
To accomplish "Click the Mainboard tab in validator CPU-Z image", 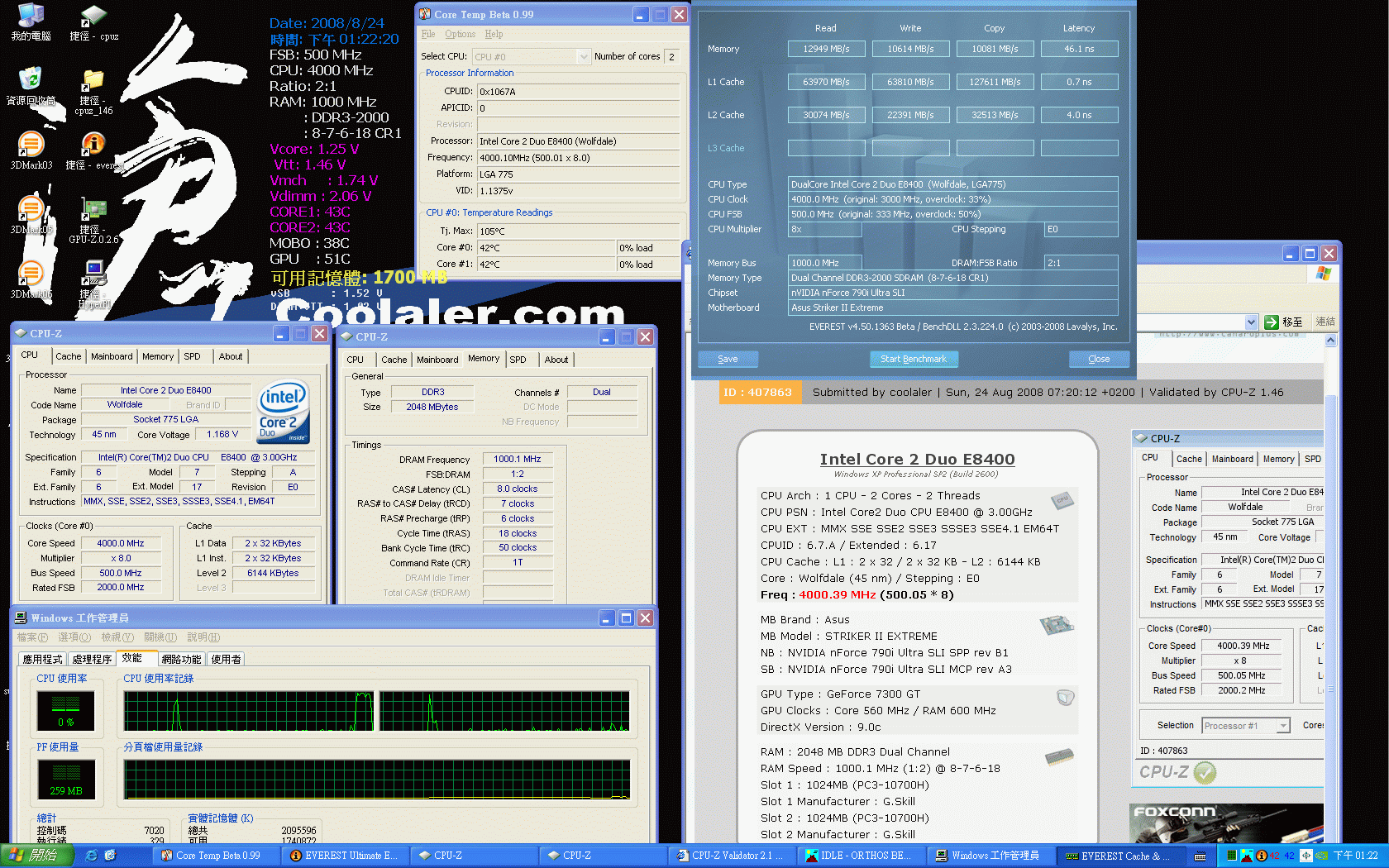I will [x=1233, y=459].
